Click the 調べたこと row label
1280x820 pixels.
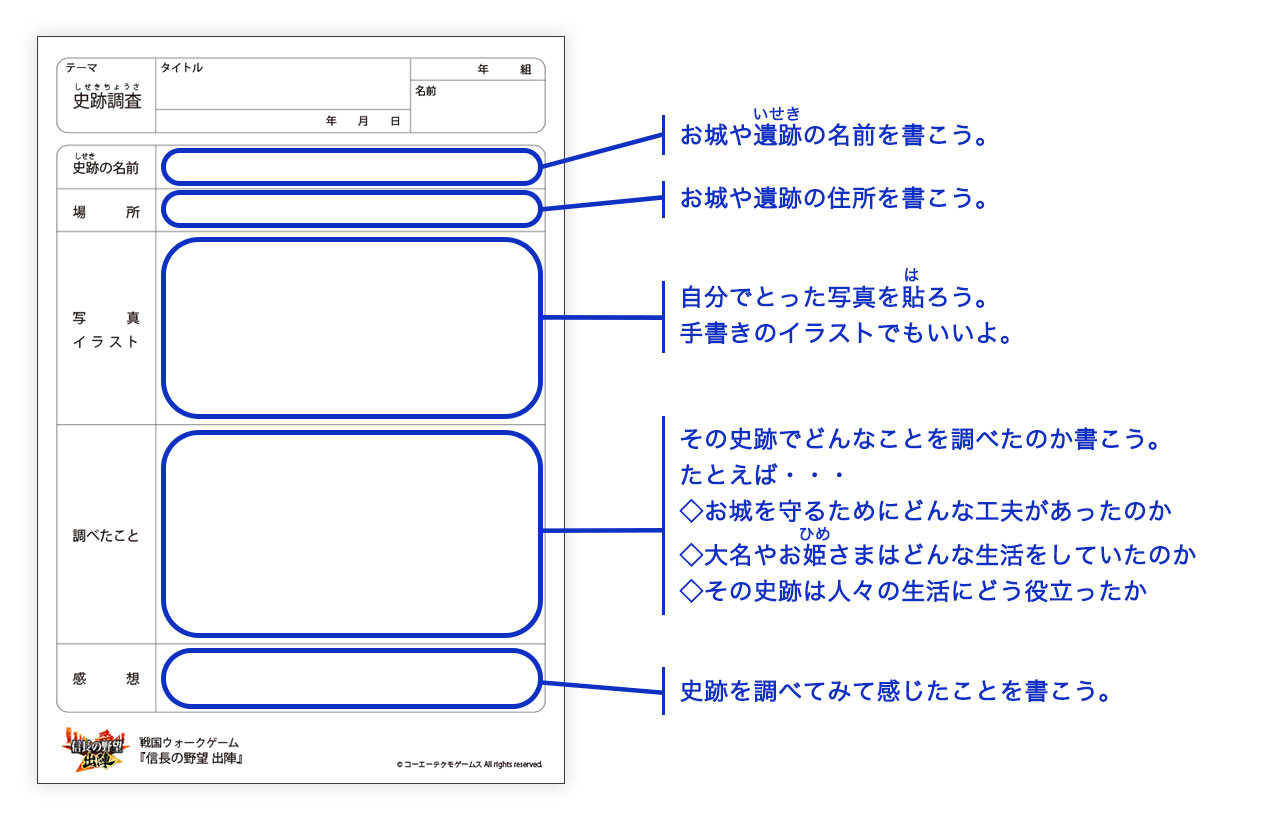pos(106,536)
